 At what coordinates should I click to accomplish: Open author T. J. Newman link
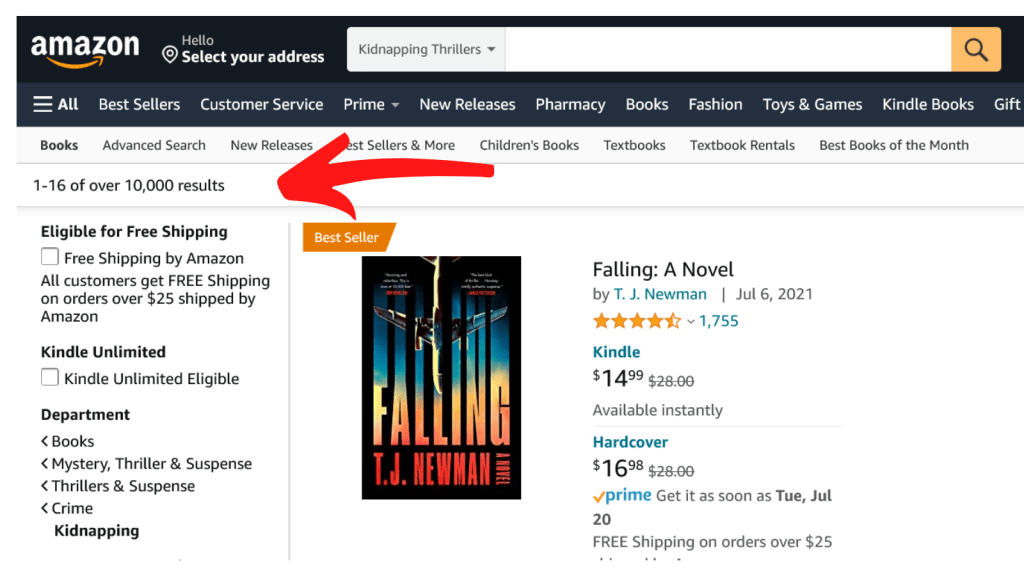point(660,294)
